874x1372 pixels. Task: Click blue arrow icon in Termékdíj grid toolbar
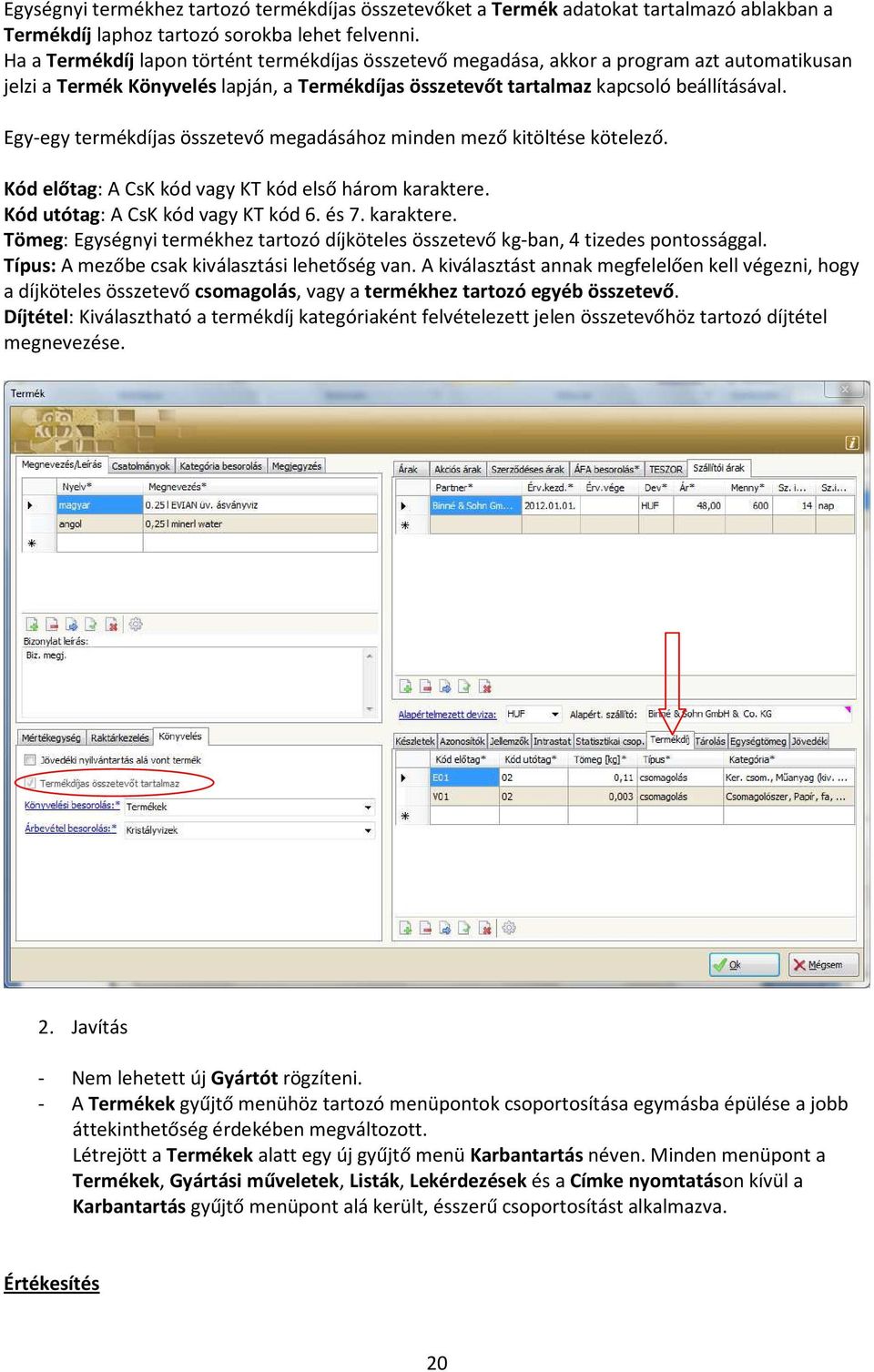point(445,928)
